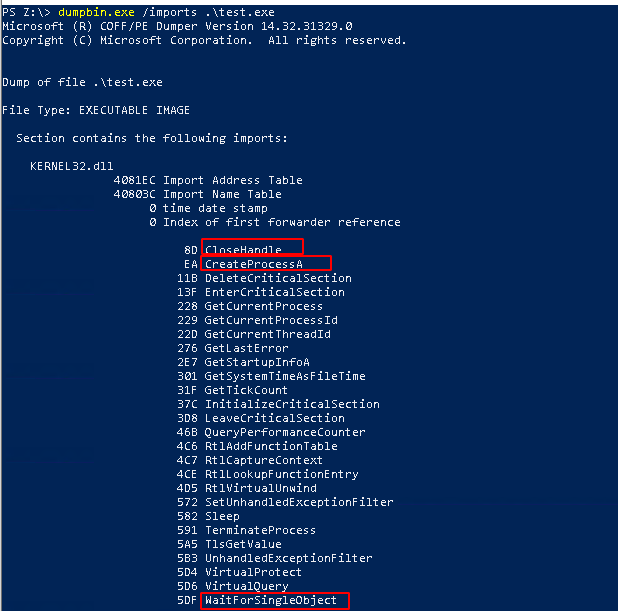618x611 pixels.
Task: Click the dumpbin.exe command text
Action: click(93, 12)
